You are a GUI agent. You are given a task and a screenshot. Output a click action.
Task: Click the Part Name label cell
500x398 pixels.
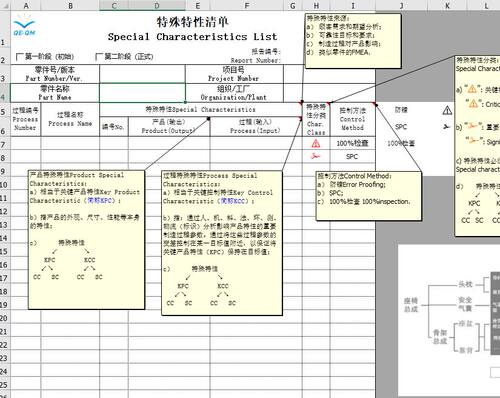[x=55, y=93]
